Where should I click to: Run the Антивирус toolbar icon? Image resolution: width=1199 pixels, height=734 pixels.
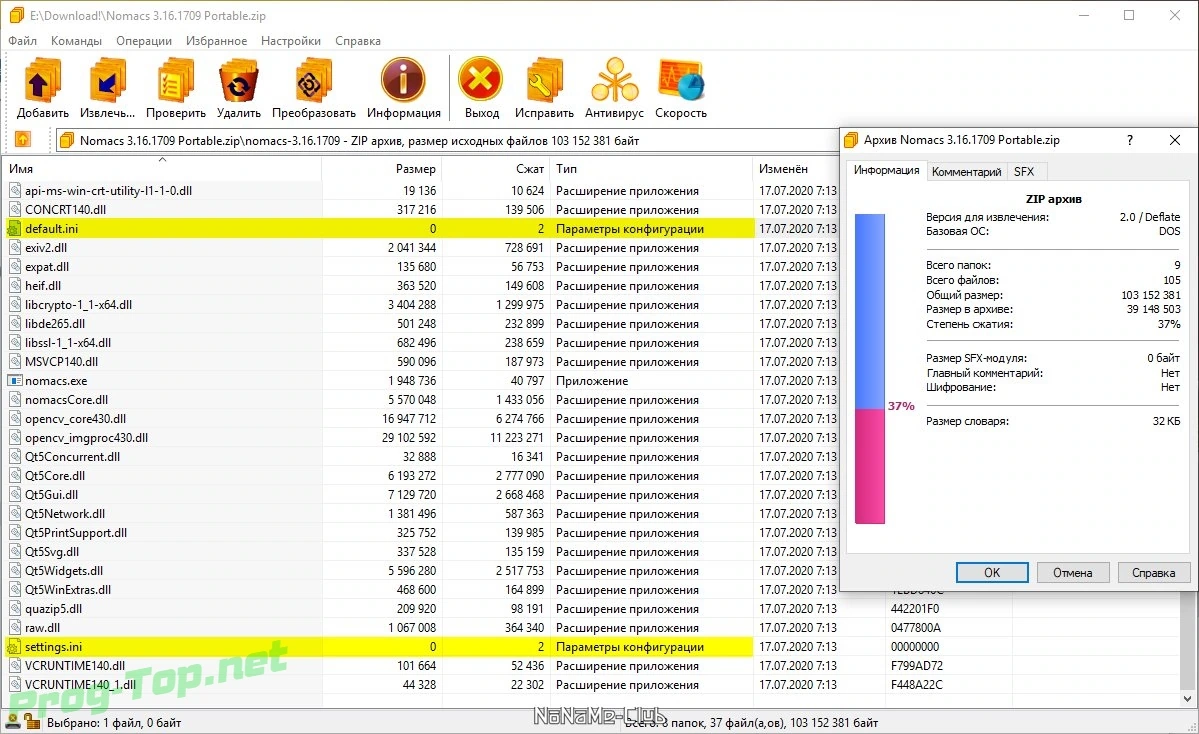point(614,80)
